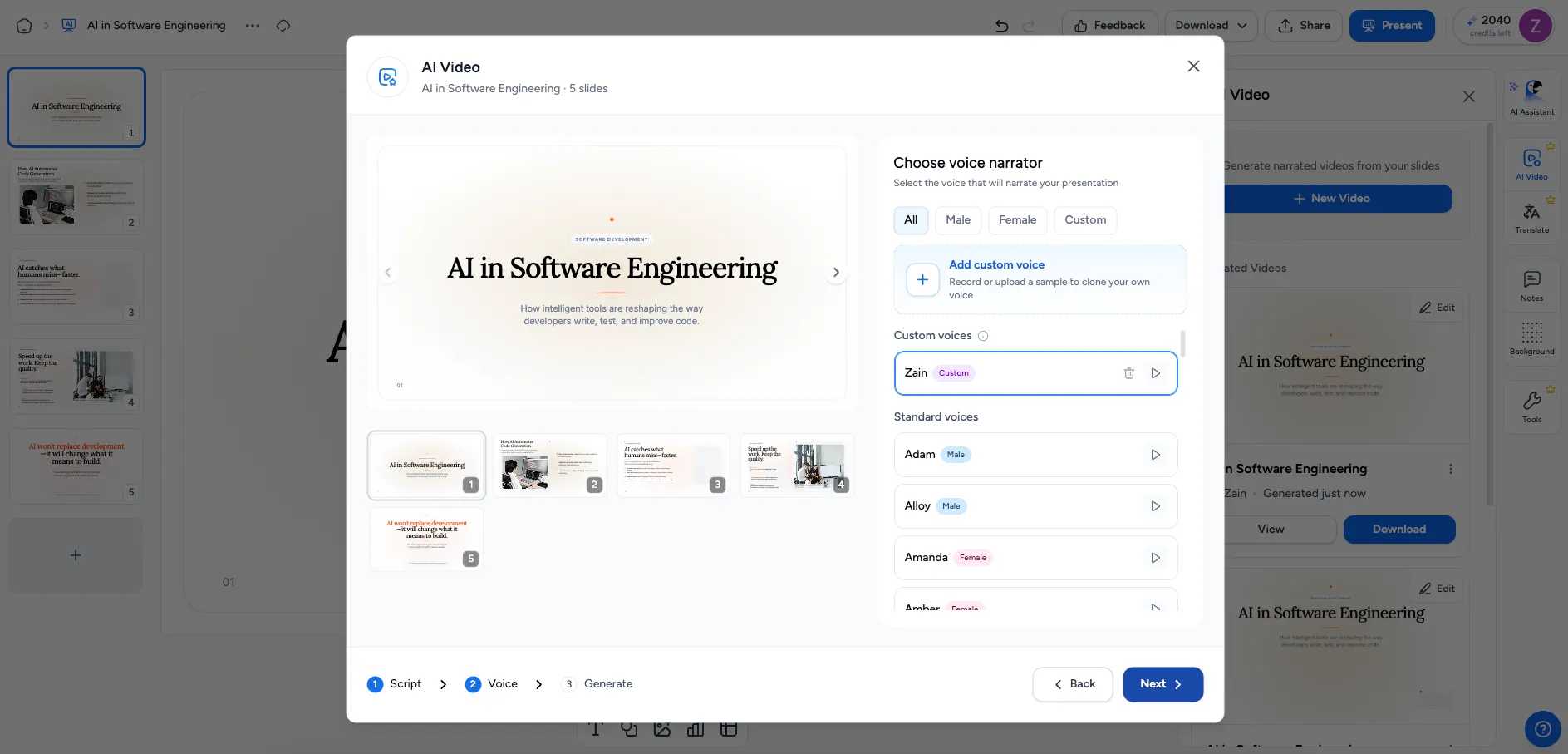Select slide 2 thumbnail in dialog

point(550,466)
